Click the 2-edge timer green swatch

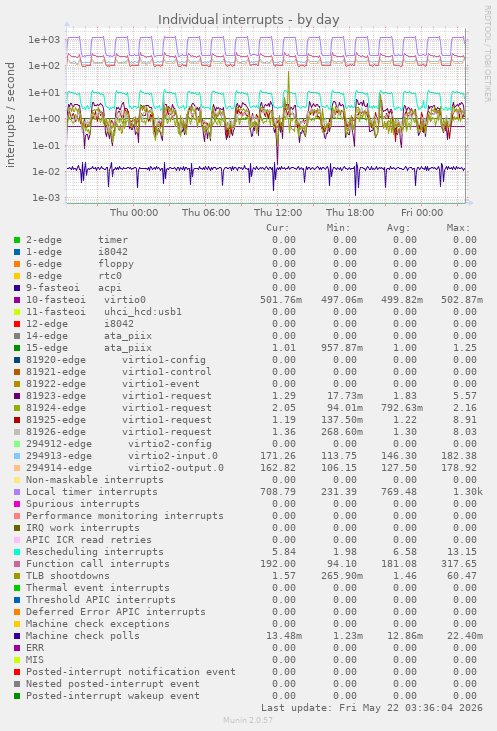click(x=17, y=240)
